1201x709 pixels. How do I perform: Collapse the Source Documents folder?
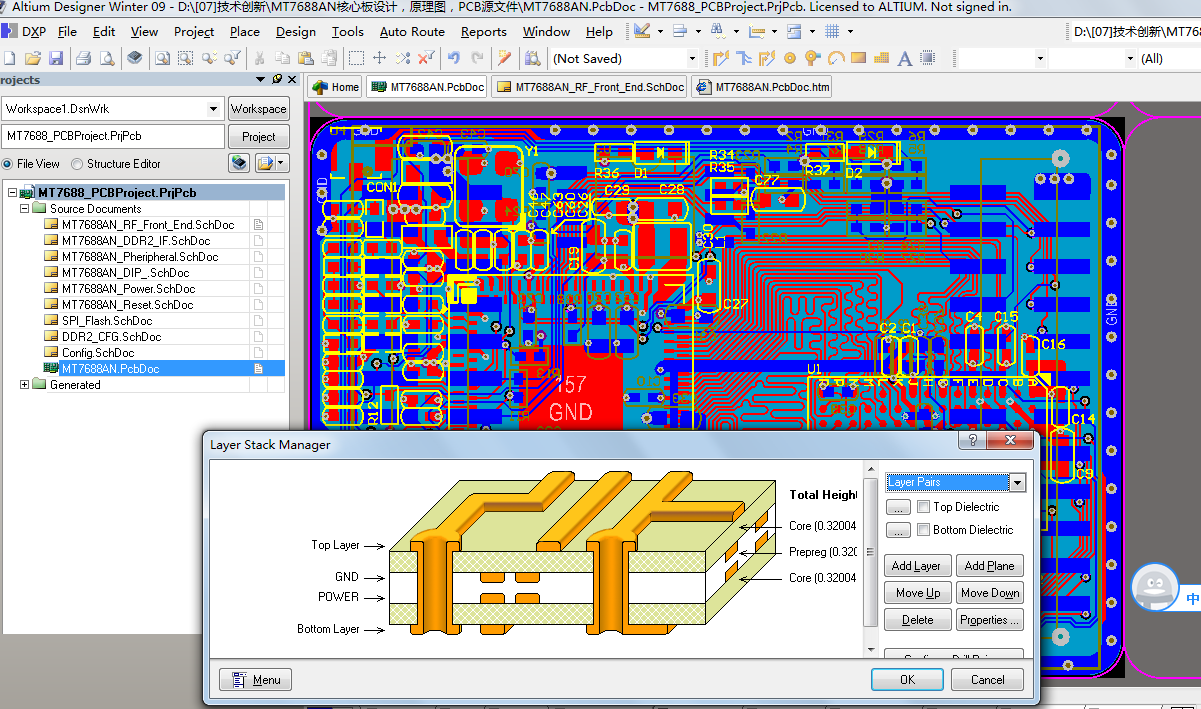(x=25, y=209)
